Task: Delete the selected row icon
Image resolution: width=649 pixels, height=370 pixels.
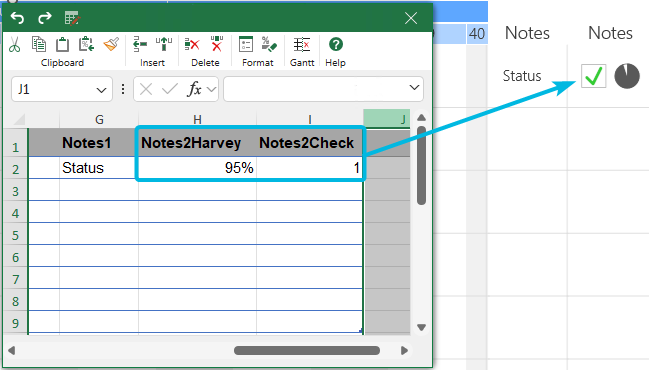Action: coord(192,44)
